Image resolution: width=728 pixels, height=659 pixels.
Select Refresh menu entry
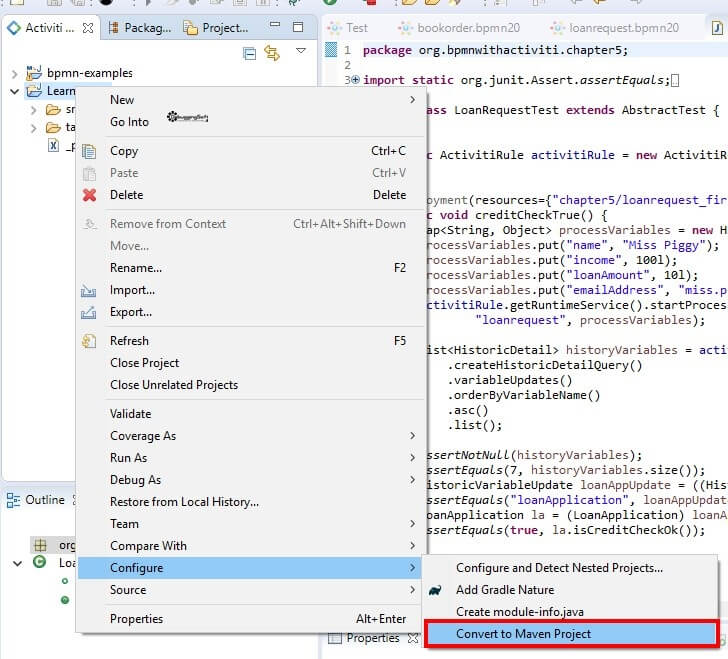250,341
